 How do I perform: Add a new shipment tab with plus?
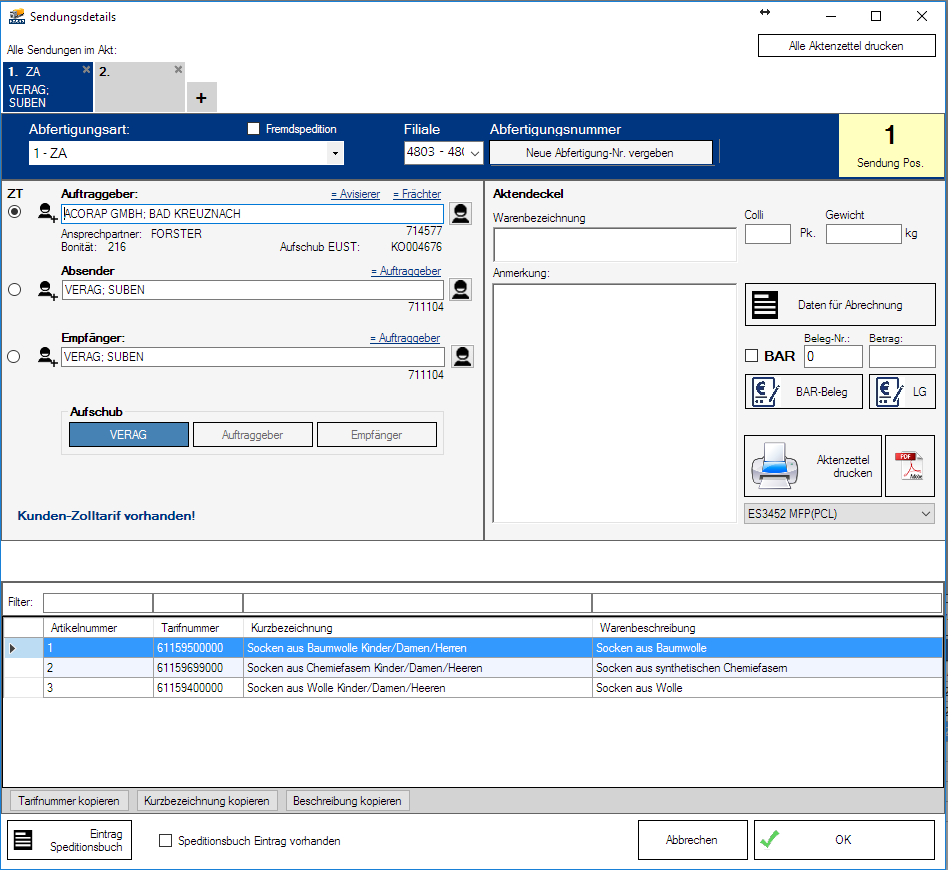click(201, 98)
